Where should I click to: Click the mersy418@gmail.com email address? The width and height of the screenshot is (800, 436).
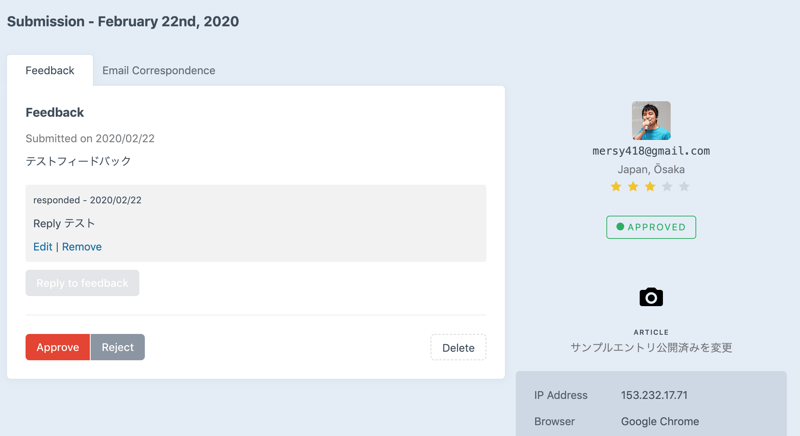[651, 151]
